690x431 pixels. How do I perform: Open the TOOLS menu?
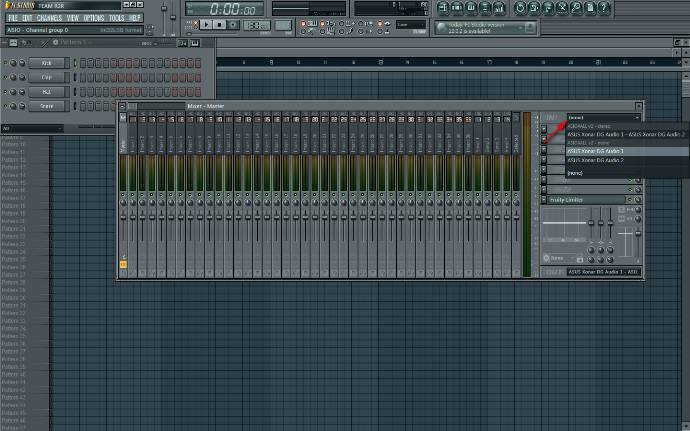tap(117, 18)
